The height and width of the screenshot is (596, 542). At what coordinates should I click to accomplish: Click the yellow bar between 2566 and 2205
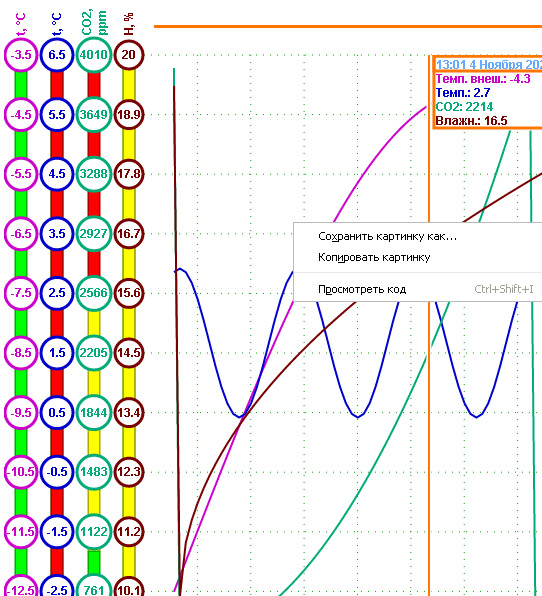coord(94,323)
